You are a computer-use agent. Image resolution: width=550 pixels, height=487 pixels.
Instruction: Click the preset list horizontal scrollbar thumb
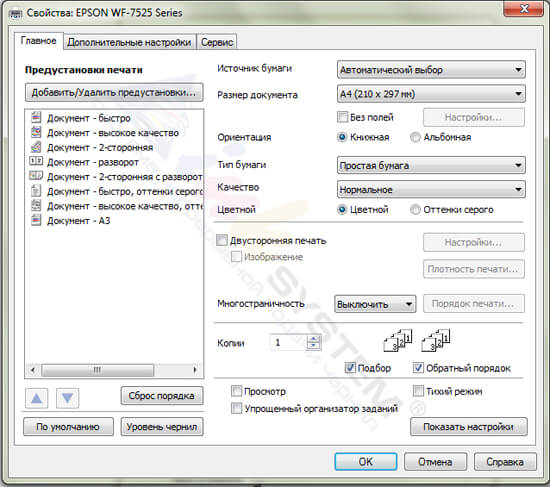pos(98,370)
